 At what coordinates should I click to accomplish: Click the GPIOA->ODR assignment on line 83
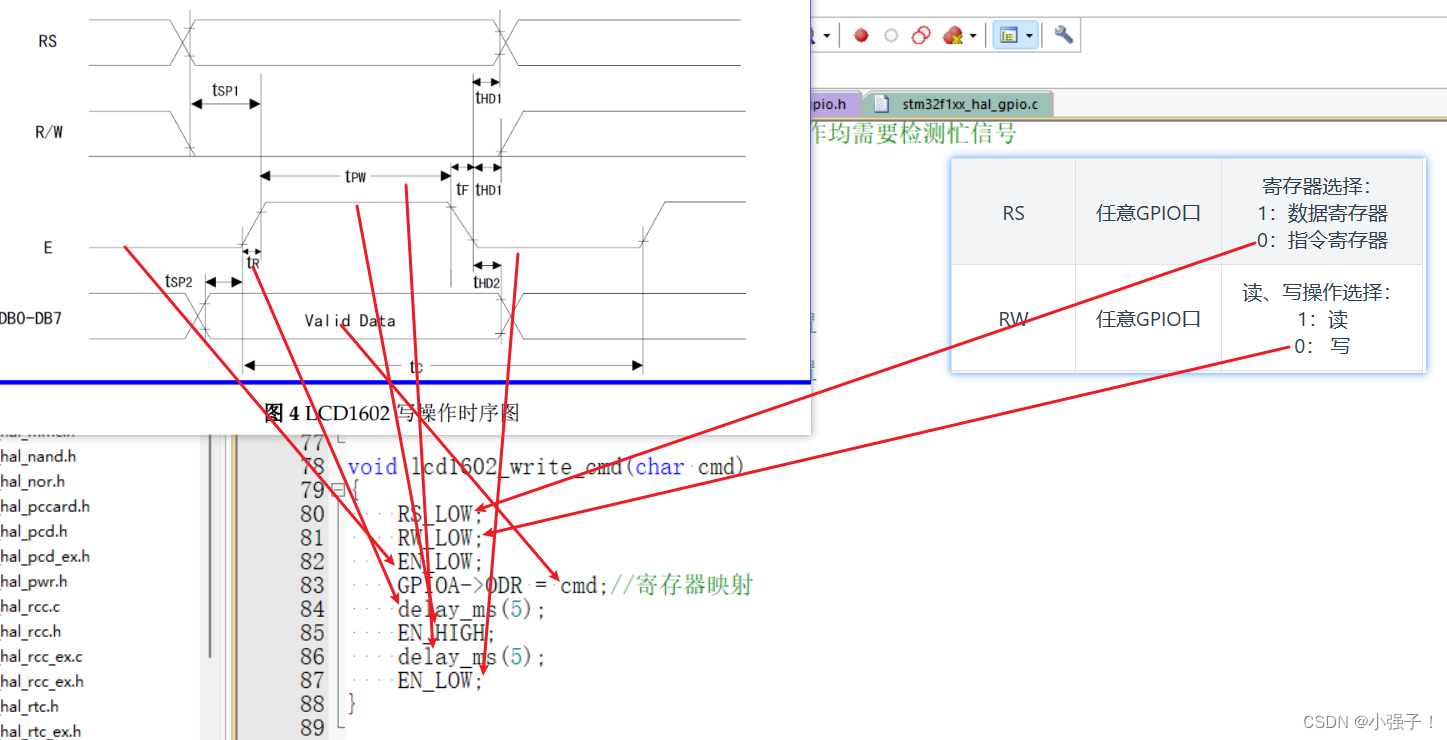coord(503,585)
